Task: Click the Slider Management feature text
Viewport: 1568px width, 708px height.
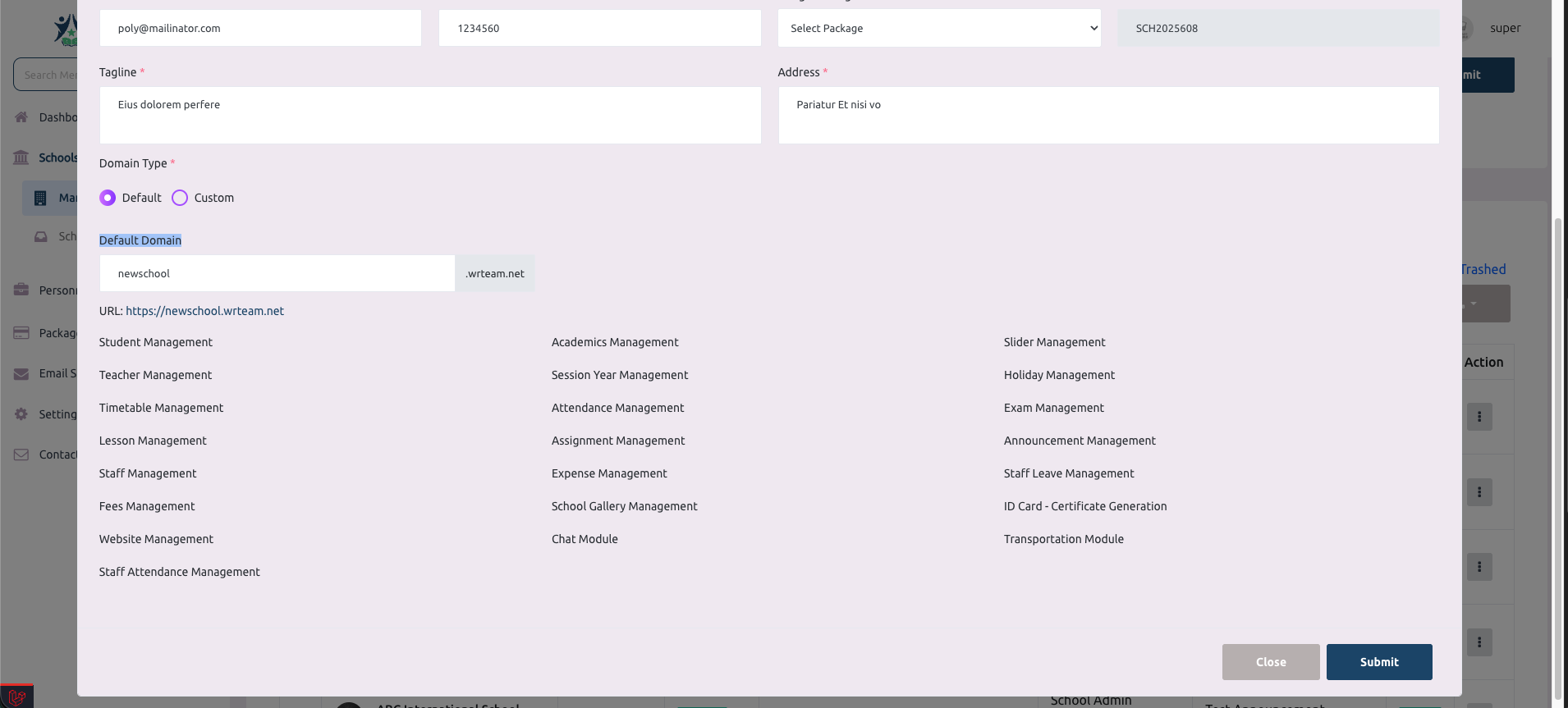Action: click(1054, 342)
